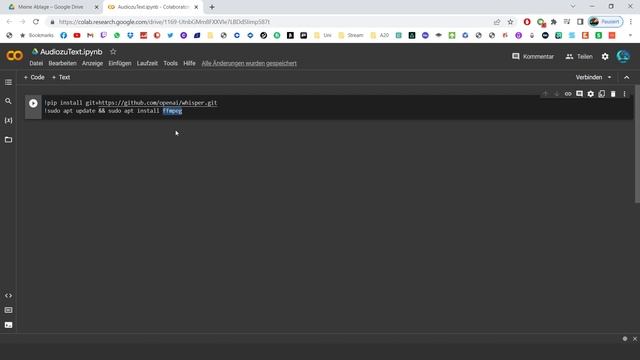The width and height of the screenshot is (640, 360).
Task: Open the Dropbox bookmark
Action: click(130, 36)
